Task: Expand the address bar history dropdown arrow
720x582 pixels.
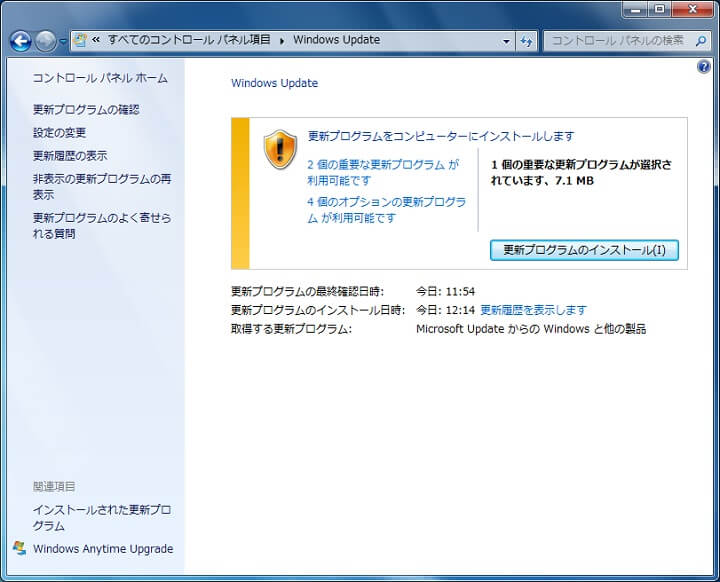Action: 506,41
